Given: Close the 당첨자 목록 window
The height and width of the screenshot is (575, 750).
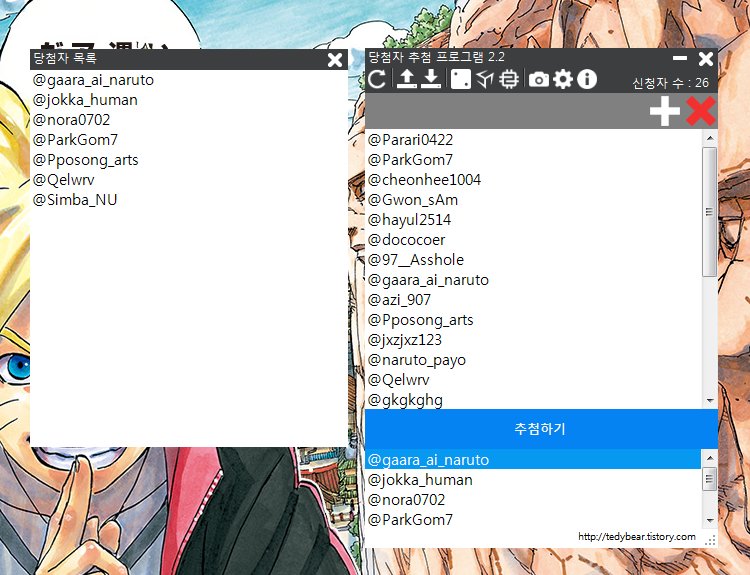Looking at the screenshot, I should click(335, 60).
